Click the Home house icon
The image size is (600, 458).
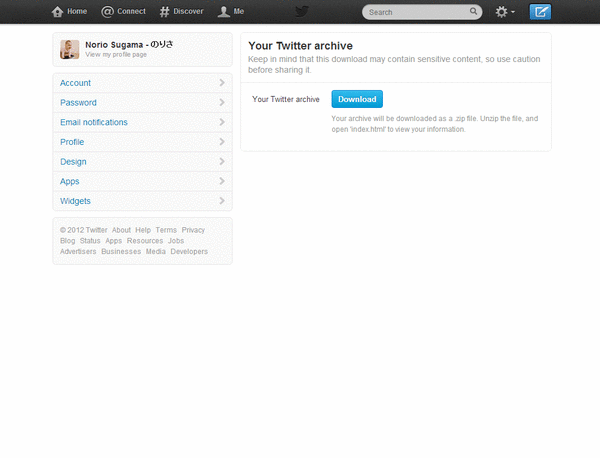(x=58, y=12)
